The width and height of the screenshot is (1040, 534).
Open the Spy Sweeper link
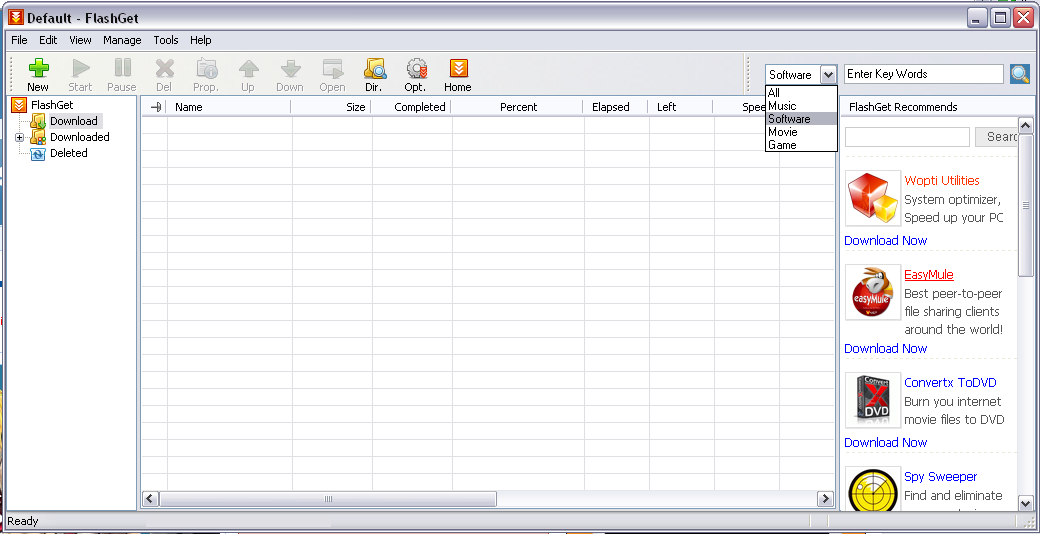click(941, 476)
